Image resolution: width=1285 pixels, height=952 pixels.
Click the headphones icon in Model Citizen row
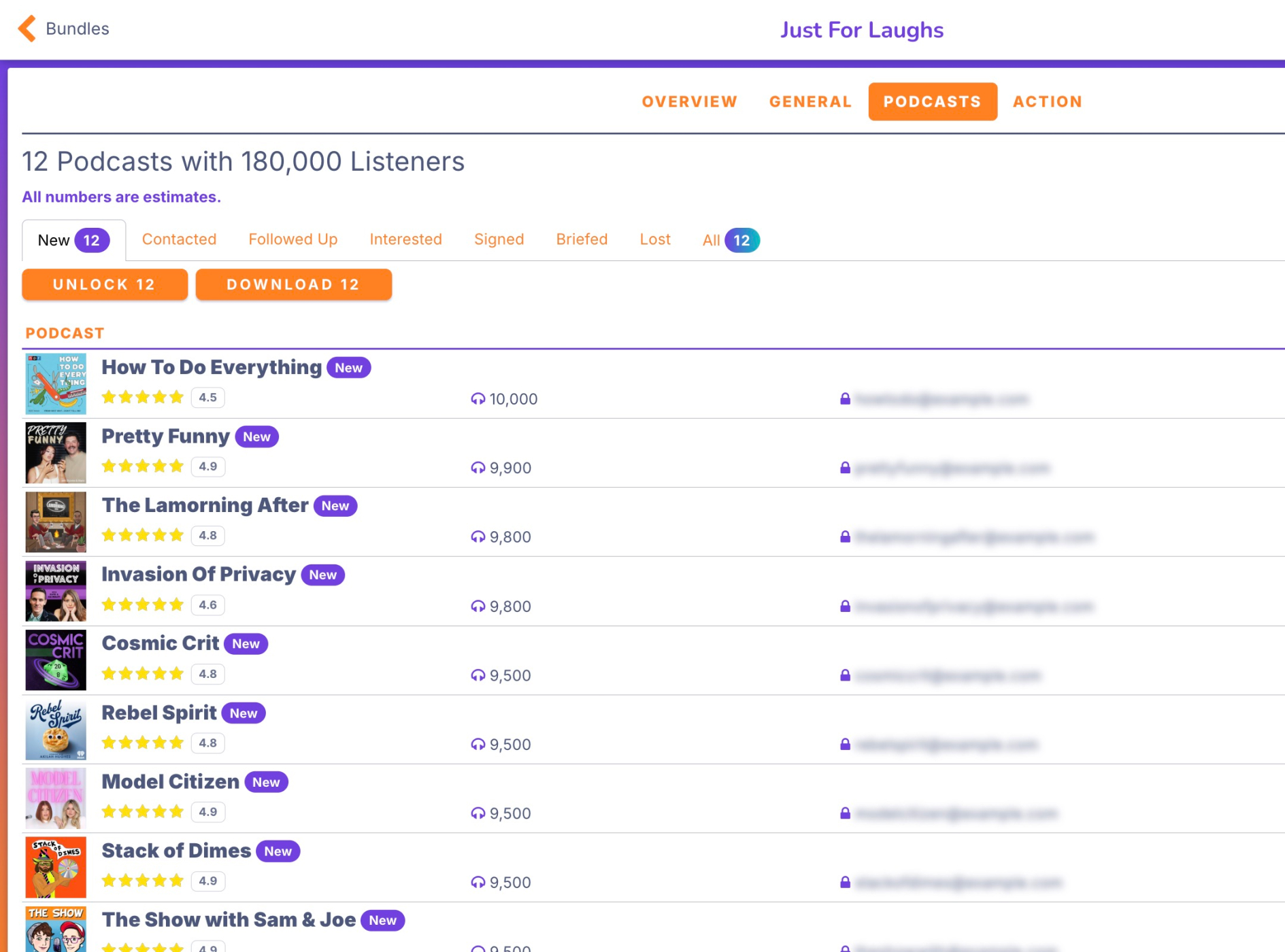[478, 813]
